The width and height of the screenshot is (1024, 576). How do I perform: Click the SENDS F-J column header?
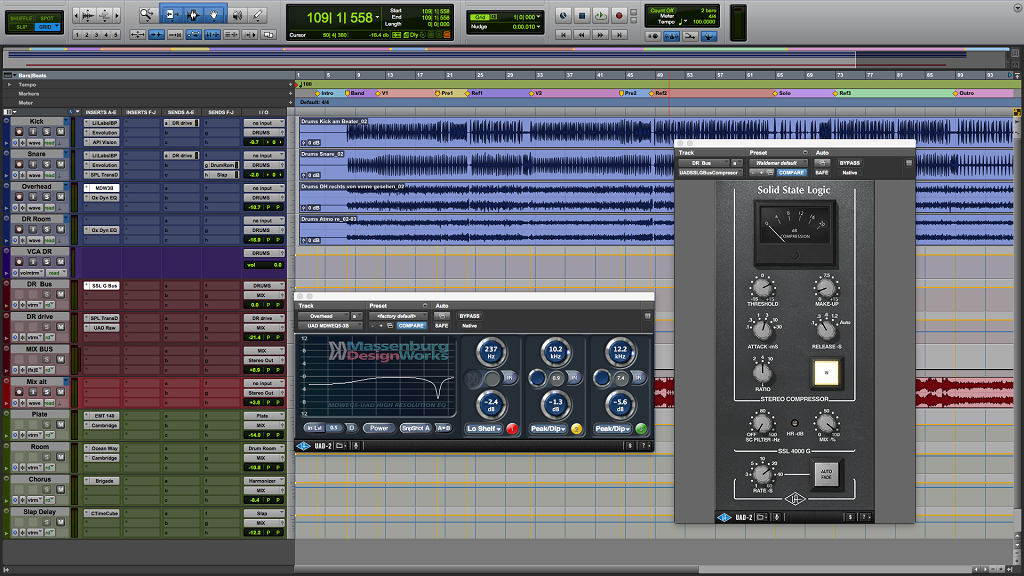click(221, 112)
